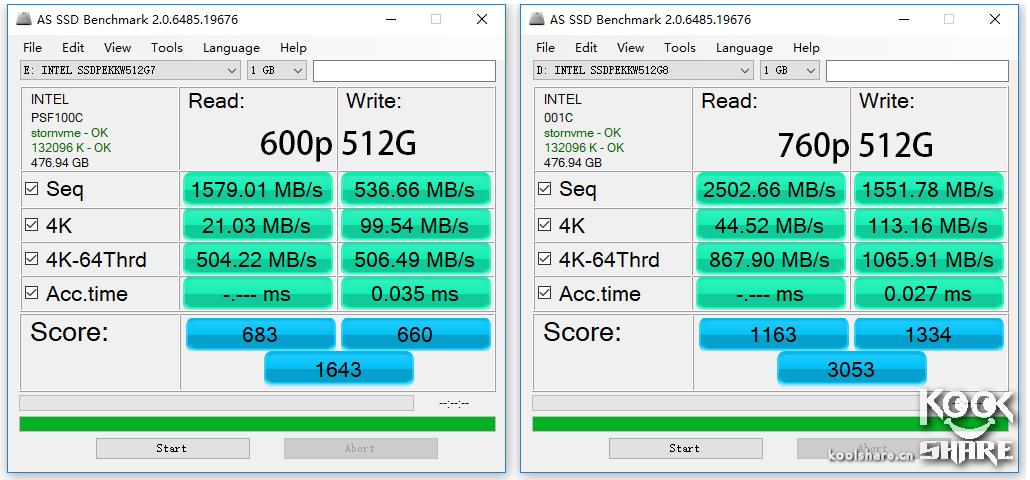
Task: Uncheck Acc.time checkbox in the 760p window
Action: 545,293
